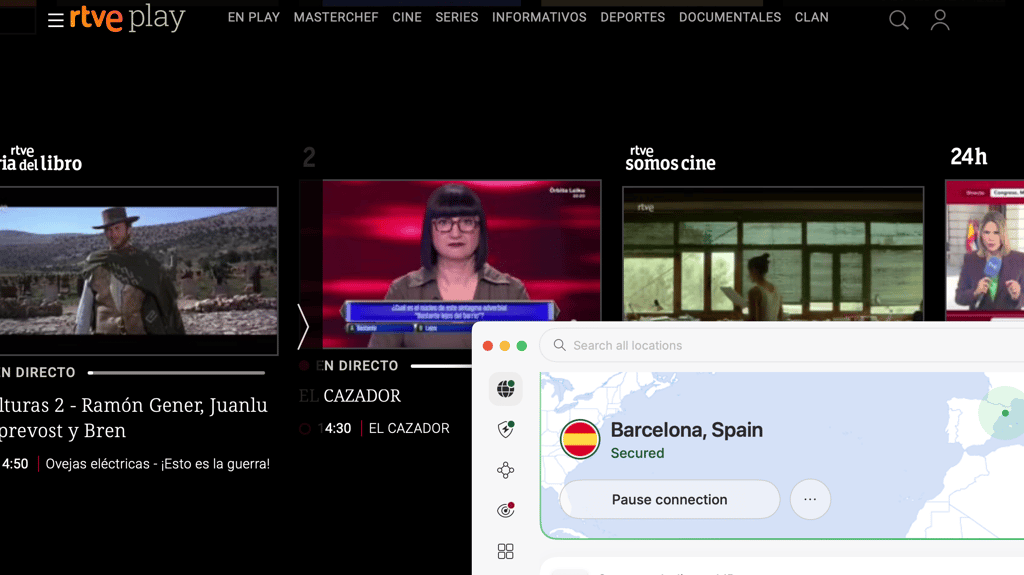Image resolution: width=1024 pixels, height=575 pixels.
Task: Select the globe locations icon in VPN sidebar
Action: pos(505,389)
